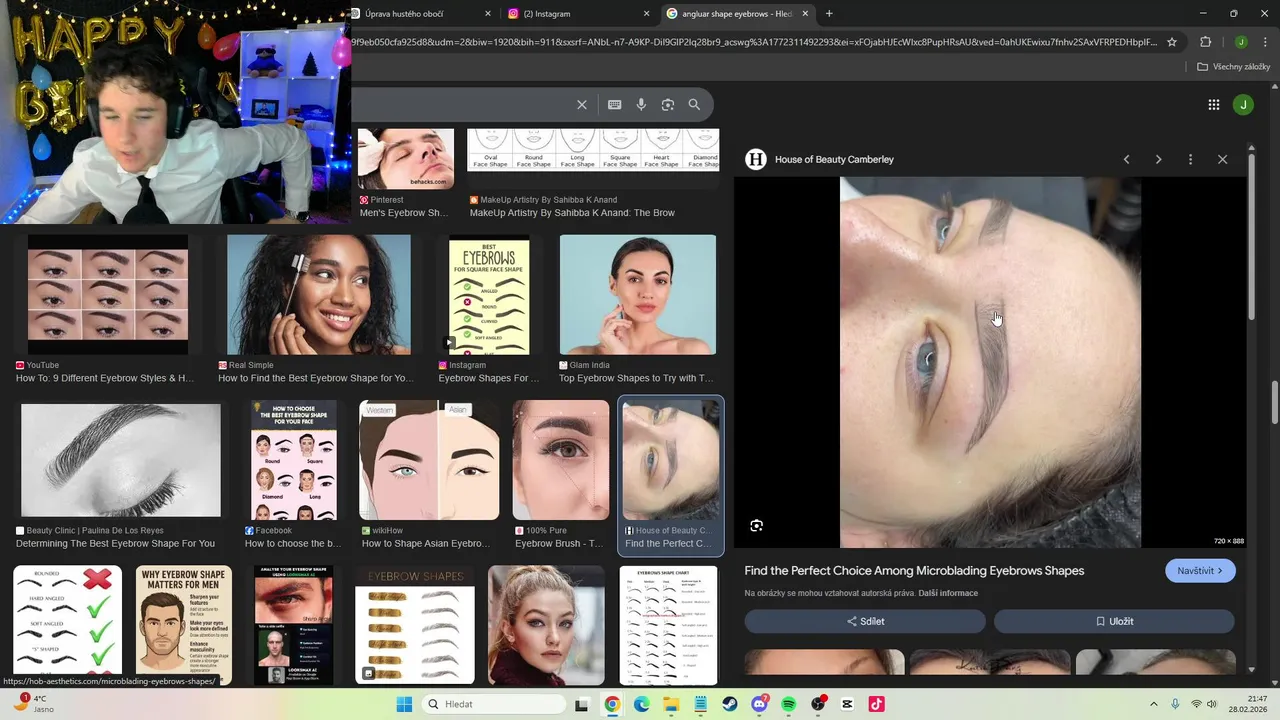Open the Find the Perfect Choice title link
Screen dimensions: 1280x720
tap(914, 571)
